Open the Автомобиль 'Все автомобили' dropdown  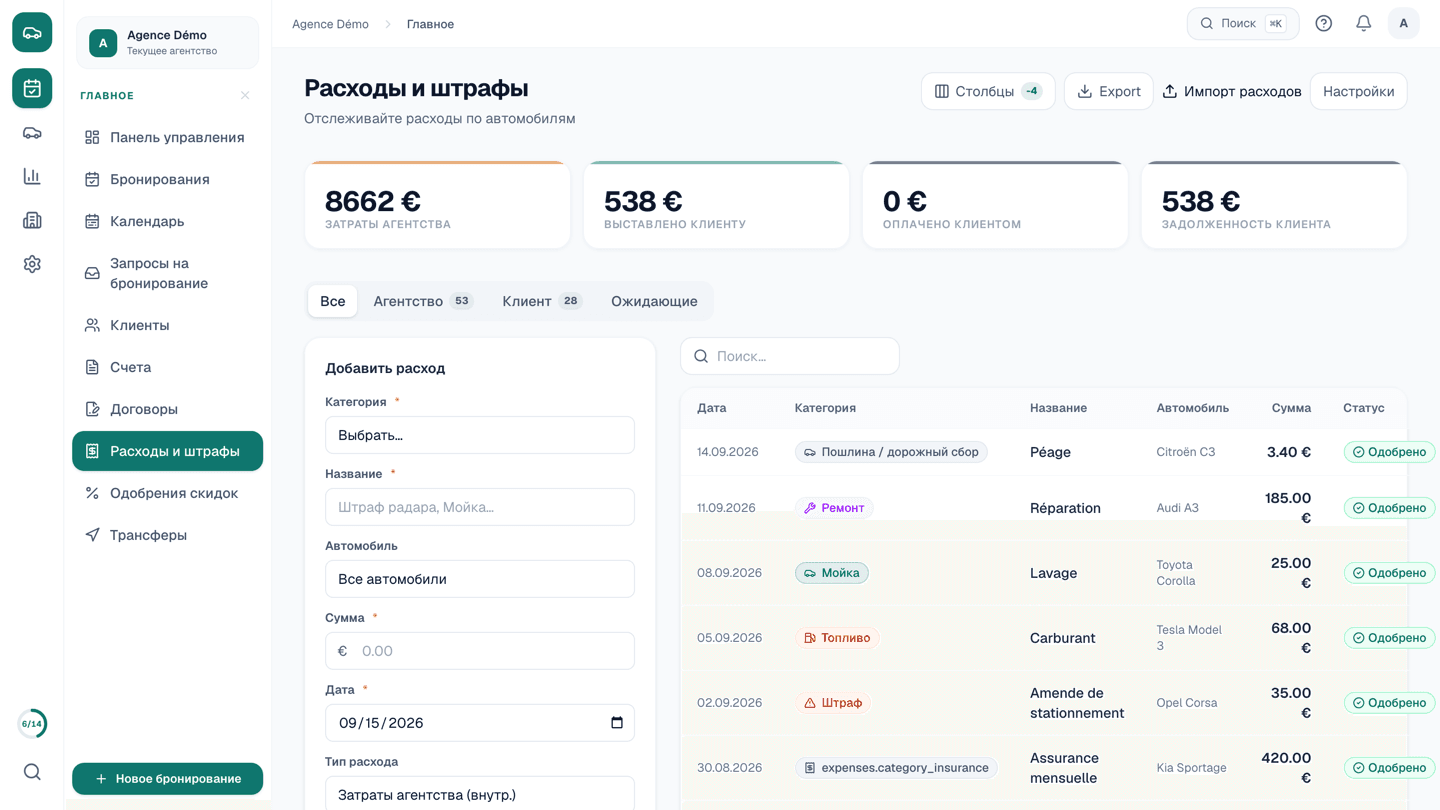(x=480, y=579)
